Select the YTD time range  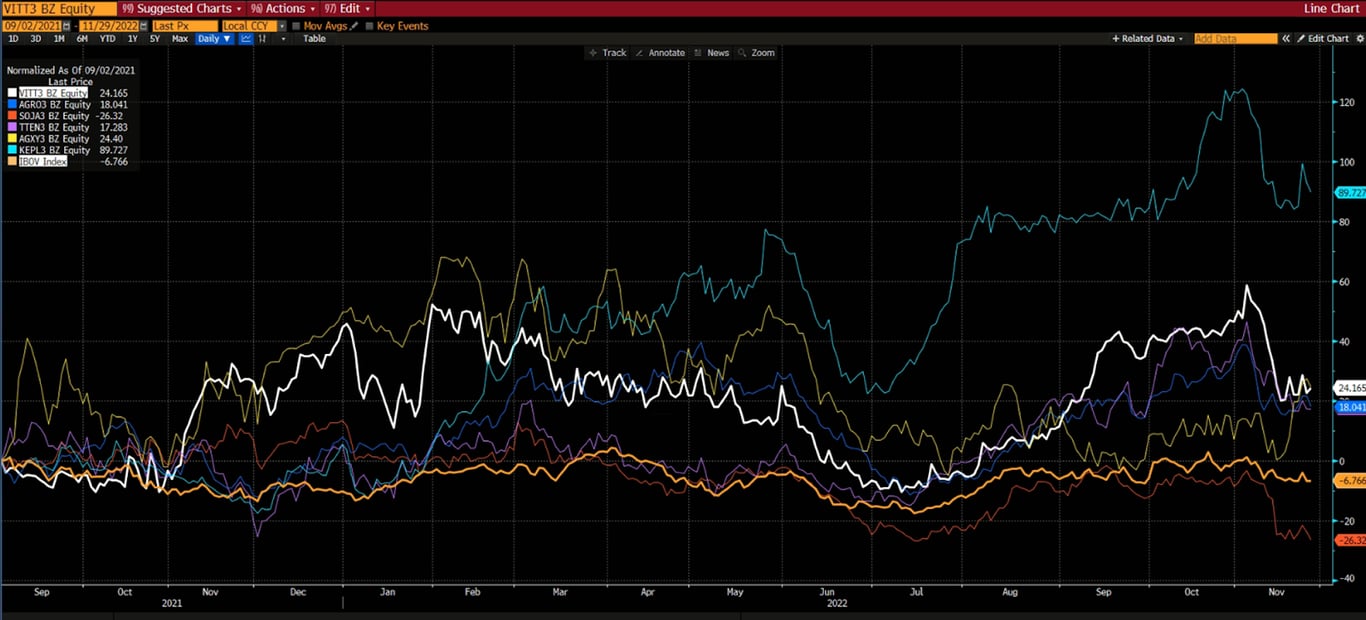click(x=107, y=39)
